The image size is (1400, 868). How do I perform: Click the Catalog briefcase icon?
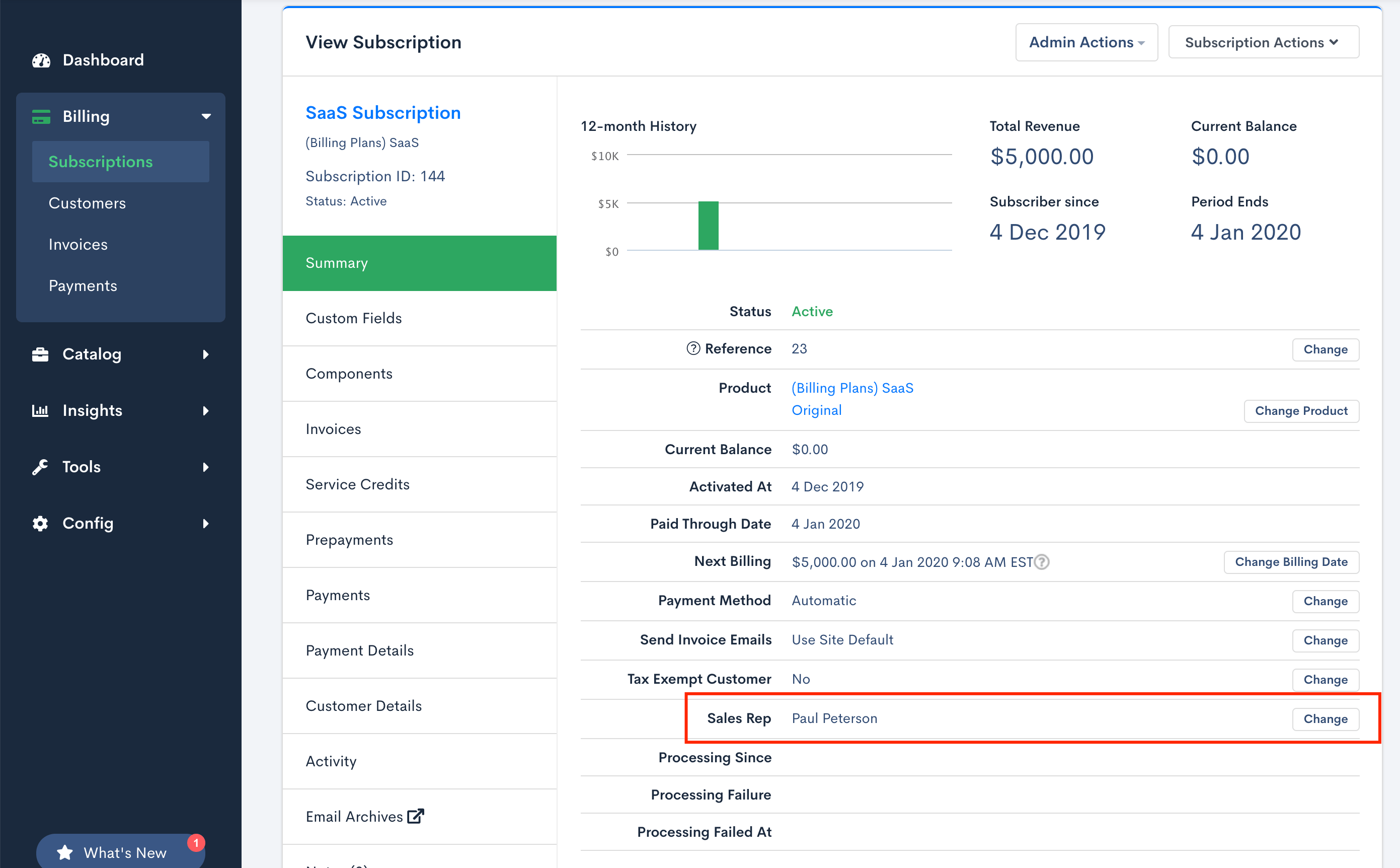[x=40, y=354]
